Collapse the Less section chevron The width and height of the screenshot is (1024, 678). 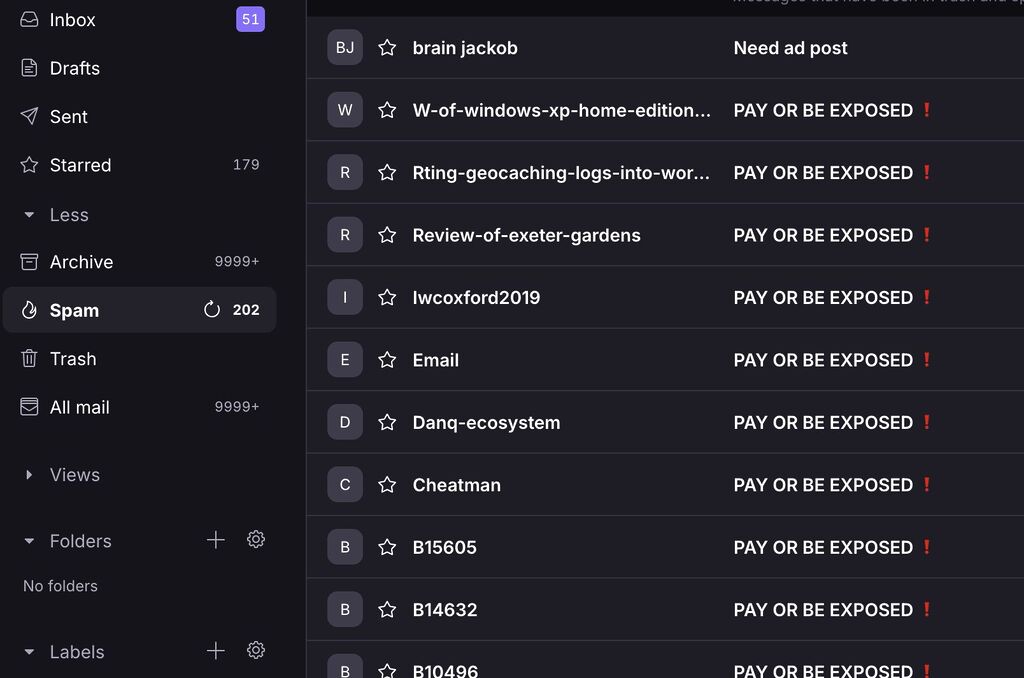(x=29, y=214)
